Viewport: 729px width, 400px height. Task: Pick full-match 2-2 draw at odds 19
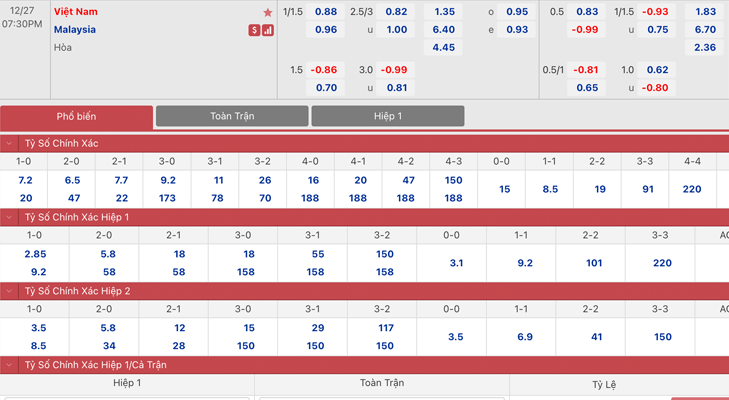pos(600,189)
